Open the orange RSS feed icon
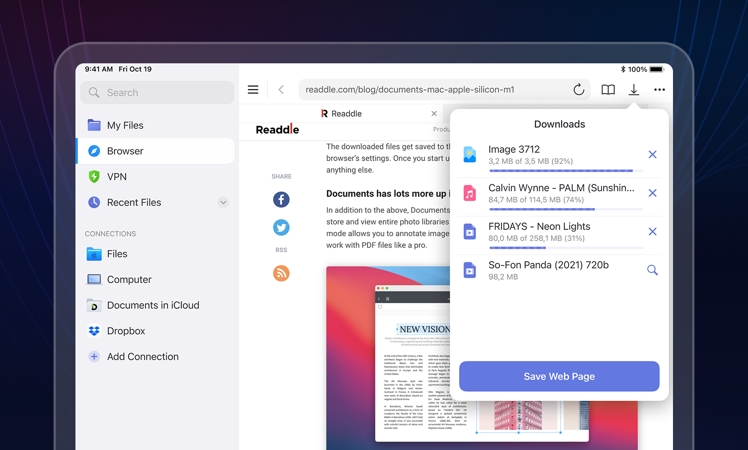This screenshot has height=450, width=748. click(281, 273)
